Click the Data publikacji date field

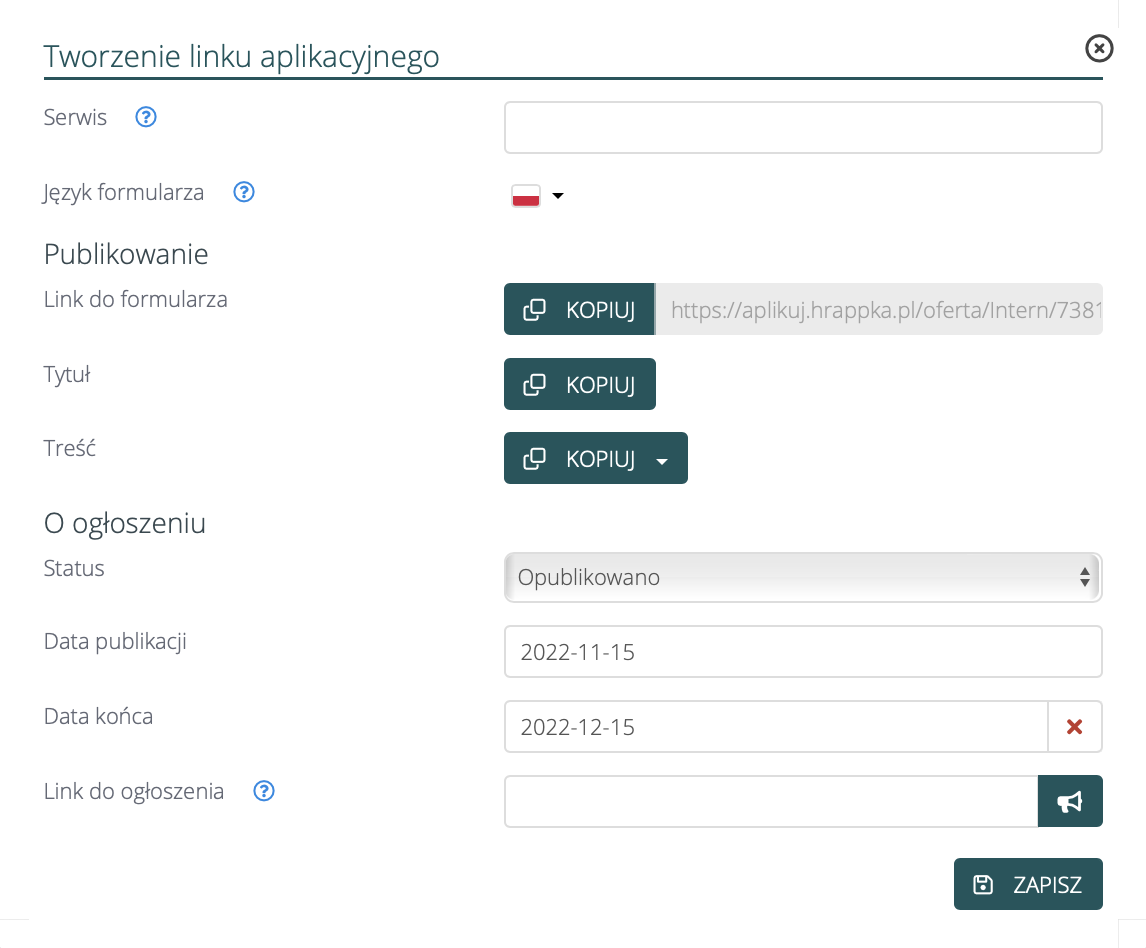click(802, 652)
